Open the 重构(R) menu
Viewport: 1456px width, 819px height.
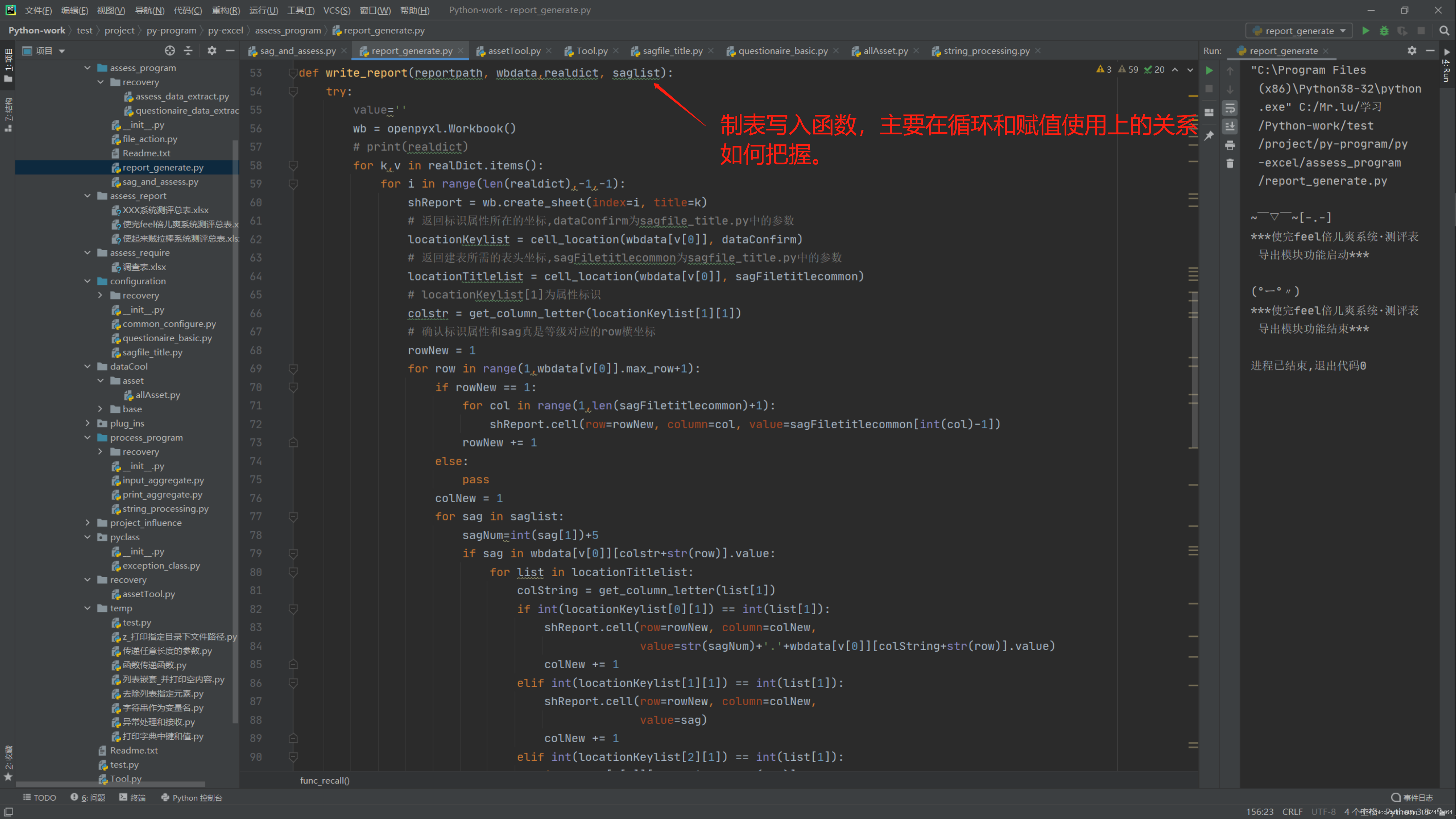tap(225, 10)
